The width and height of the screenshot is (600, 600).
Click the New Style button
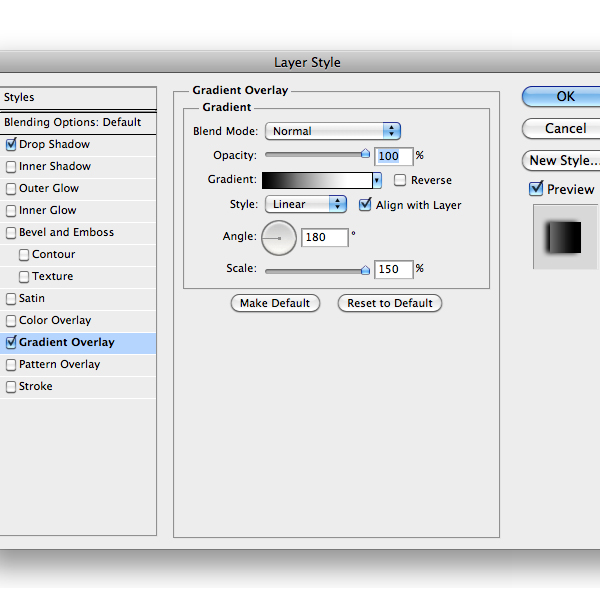point(561,161)
